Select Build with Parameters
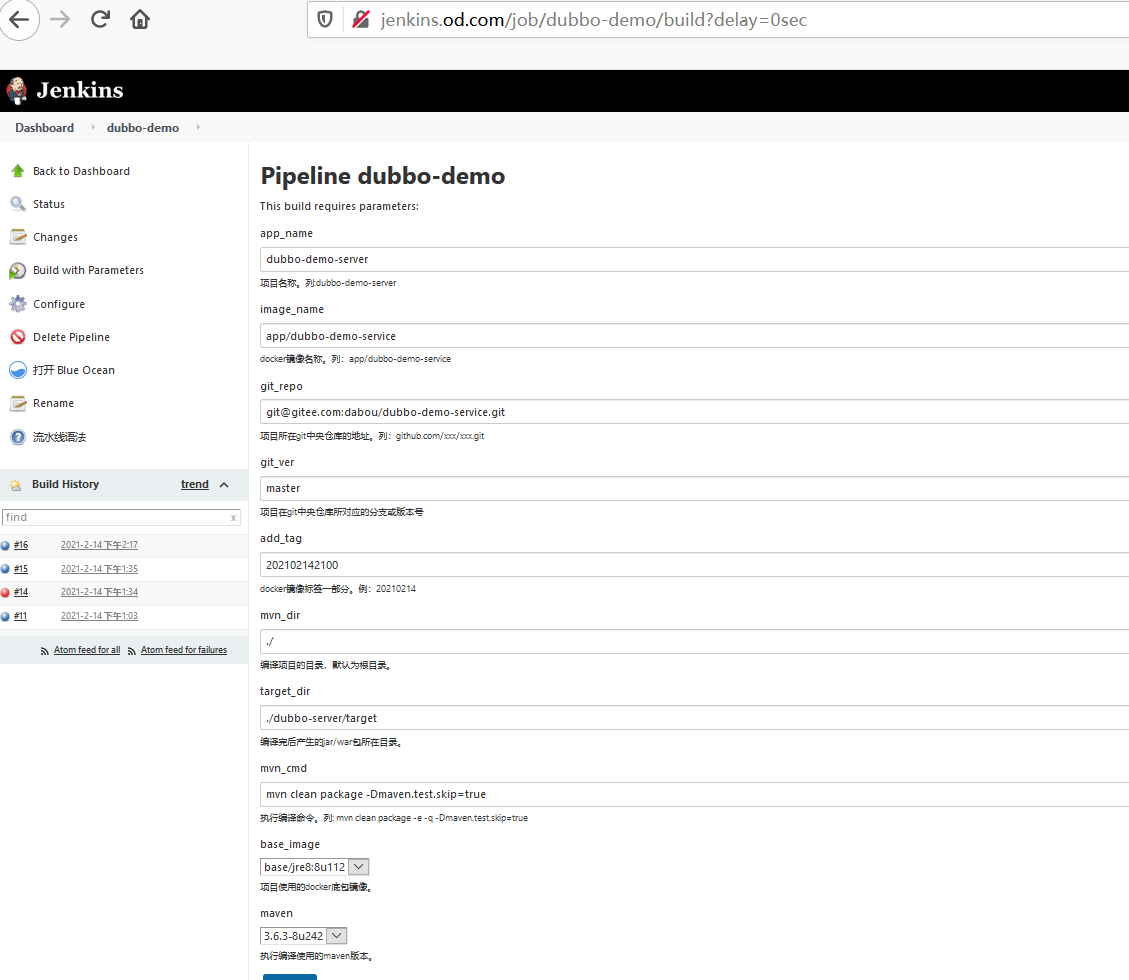Screen dimensions: 1129x980 point(89,271)
